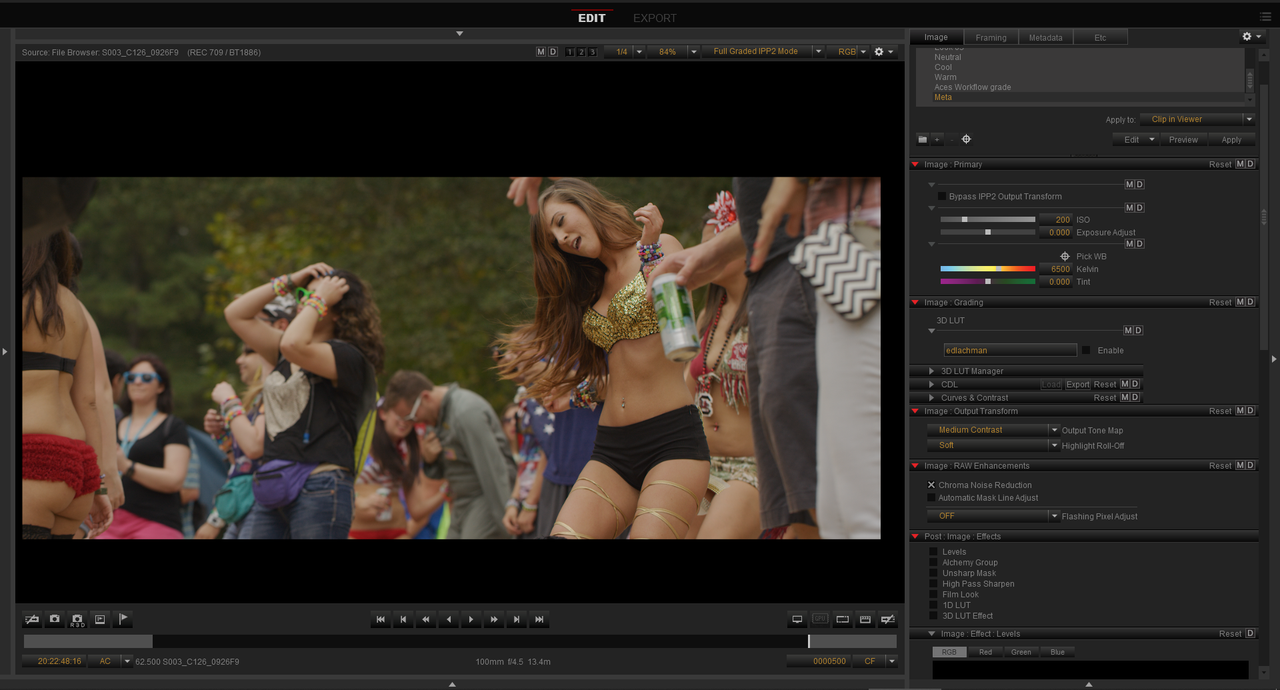Click the add preset plus icon
The height and width of the screenshot is (690, 1280).
click(x=937, y=140)
